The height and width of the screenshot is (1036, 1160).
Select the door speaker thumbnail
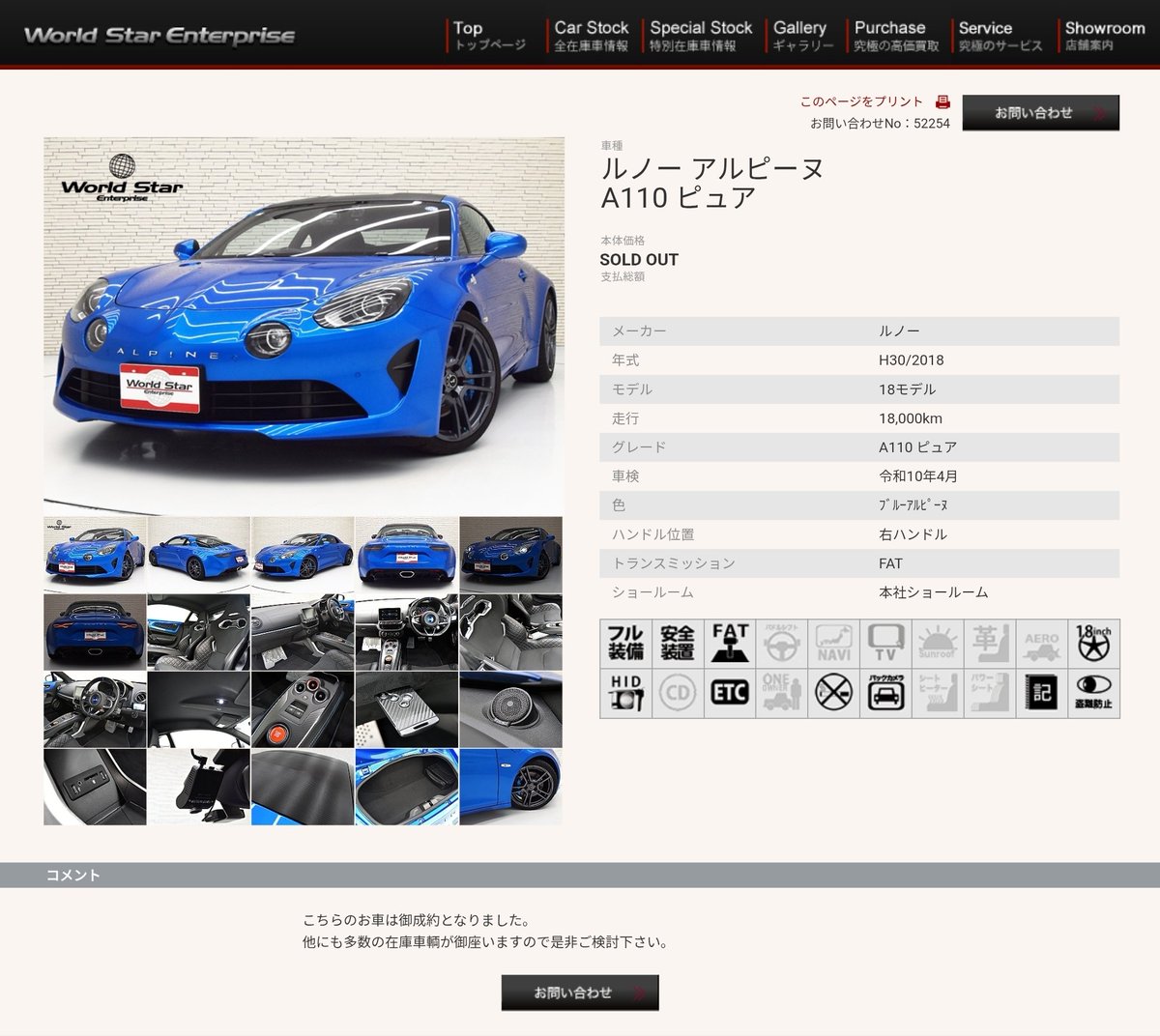510,709
